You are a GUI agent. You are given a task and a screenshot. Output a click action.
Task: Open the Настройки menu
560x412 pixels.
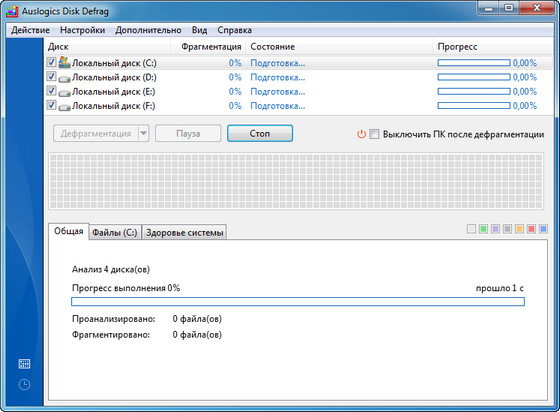click(82, 30)
